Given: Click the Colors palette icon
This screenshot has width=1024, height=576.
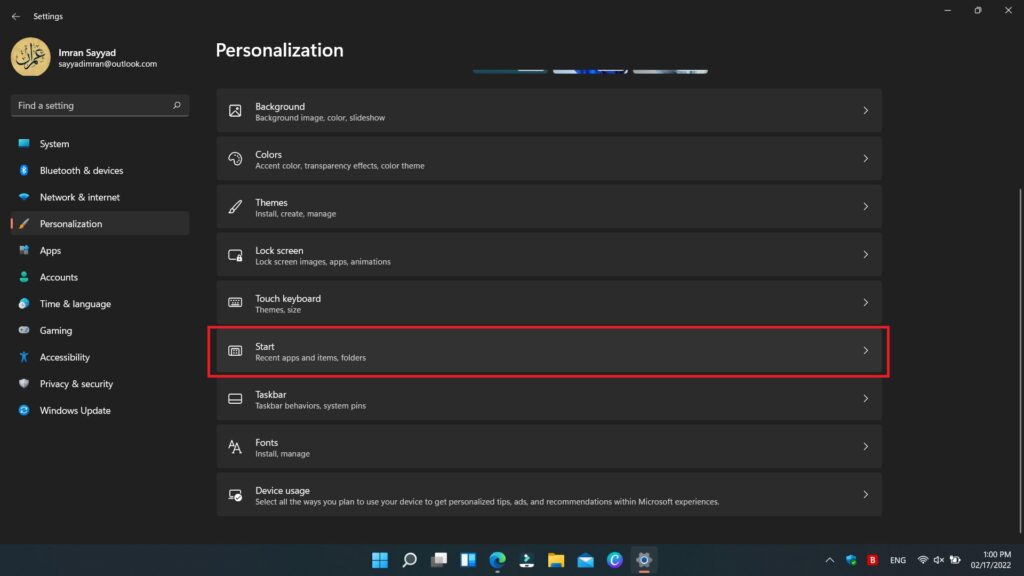Looking at the screenshot, I should click(235, 159).
